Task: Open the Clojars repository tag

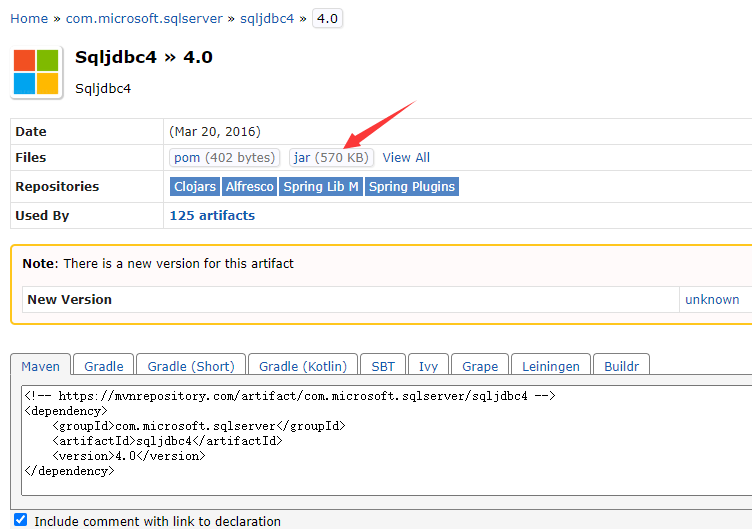Action: click(x=195, y=186)
